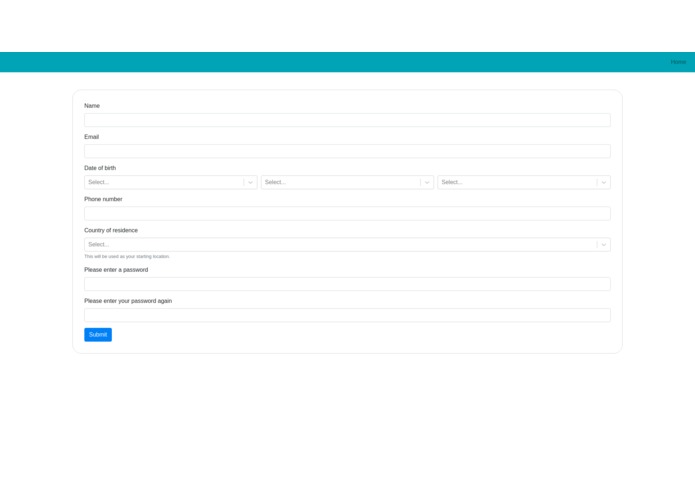Screen dimensions: 695x494
Task: Open the first Date of birth dropdown
Action: 170,182
